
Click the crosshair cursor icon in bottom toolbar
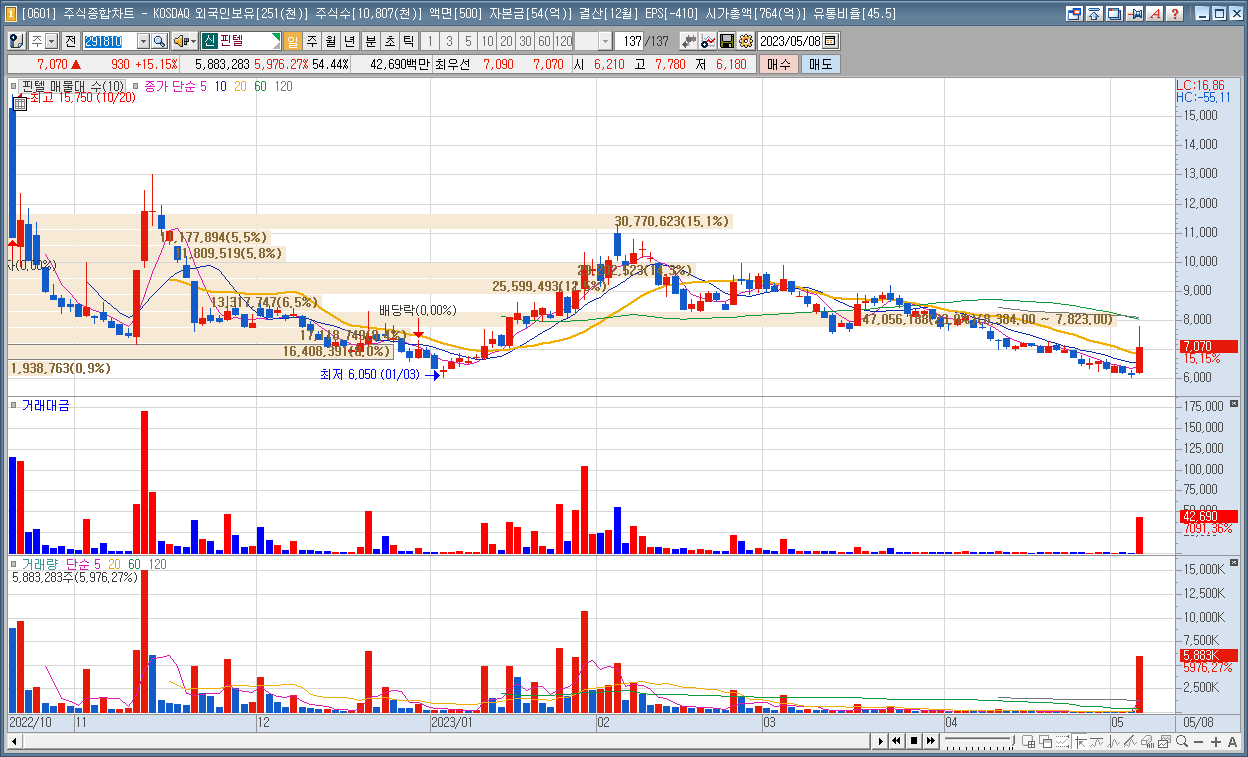coord(1080,741)
